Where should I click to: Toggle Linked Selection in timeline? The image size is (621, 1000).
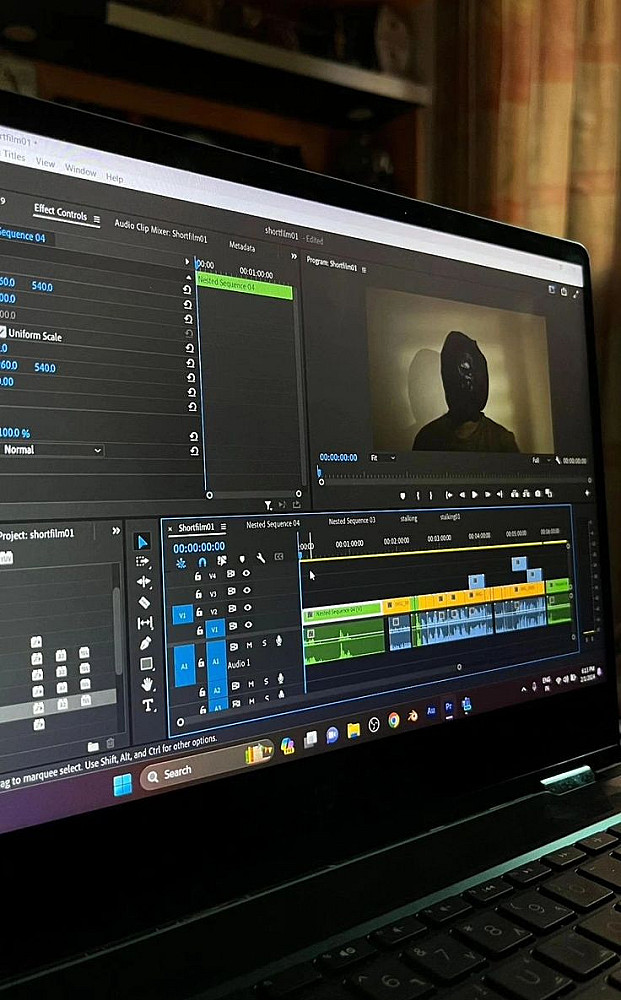tap(222, 561)
